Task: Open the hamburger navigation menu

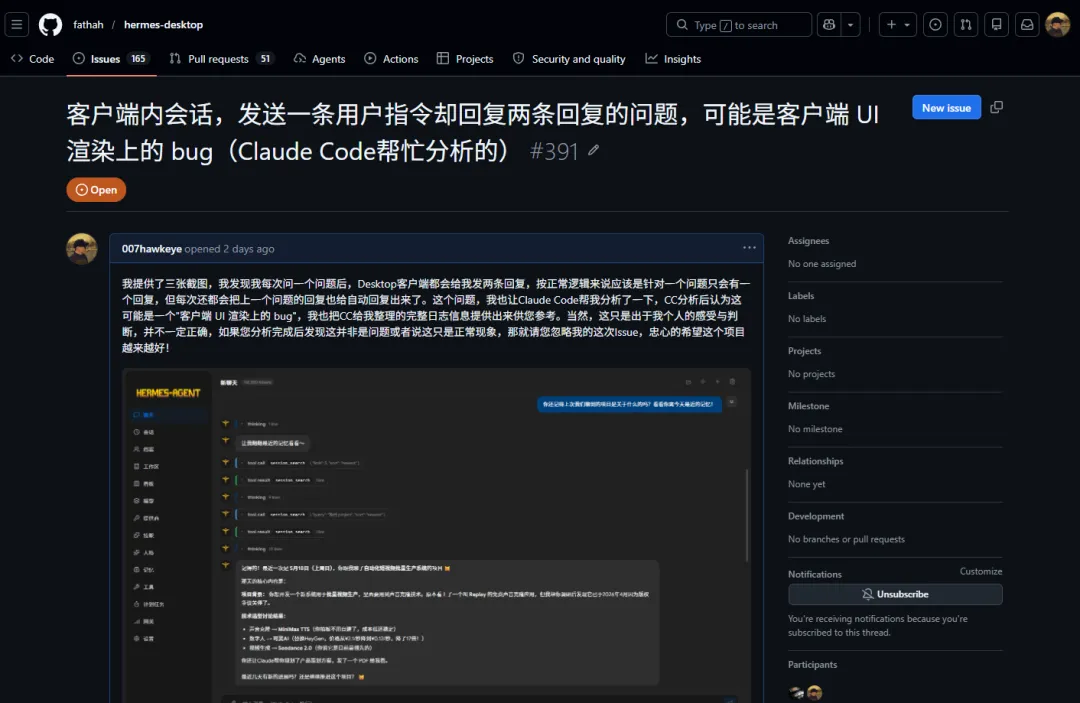Action: [17, 25]
